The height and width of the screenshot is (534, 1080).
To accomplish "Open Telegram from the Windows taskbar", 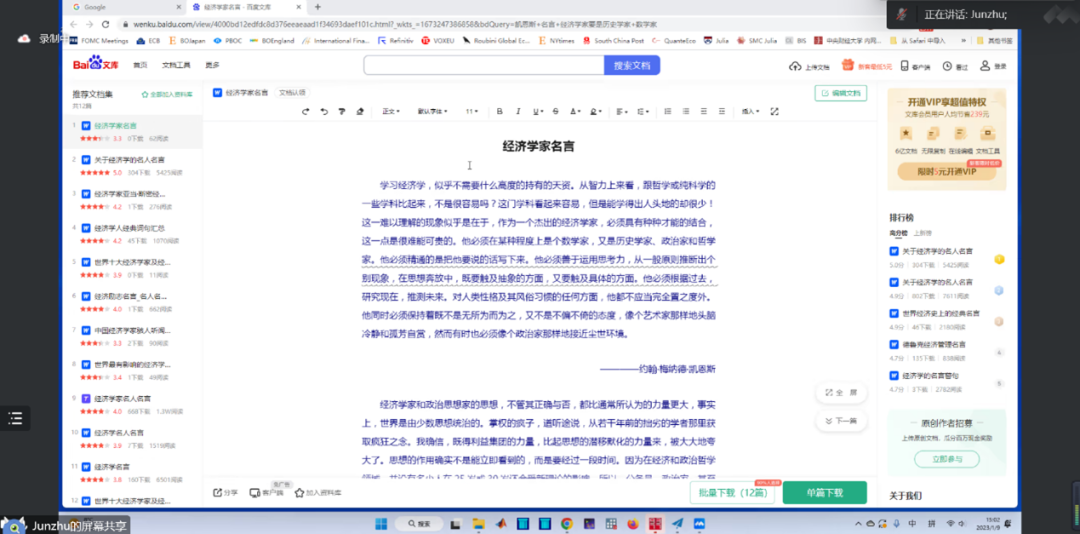I will [677, 523].
